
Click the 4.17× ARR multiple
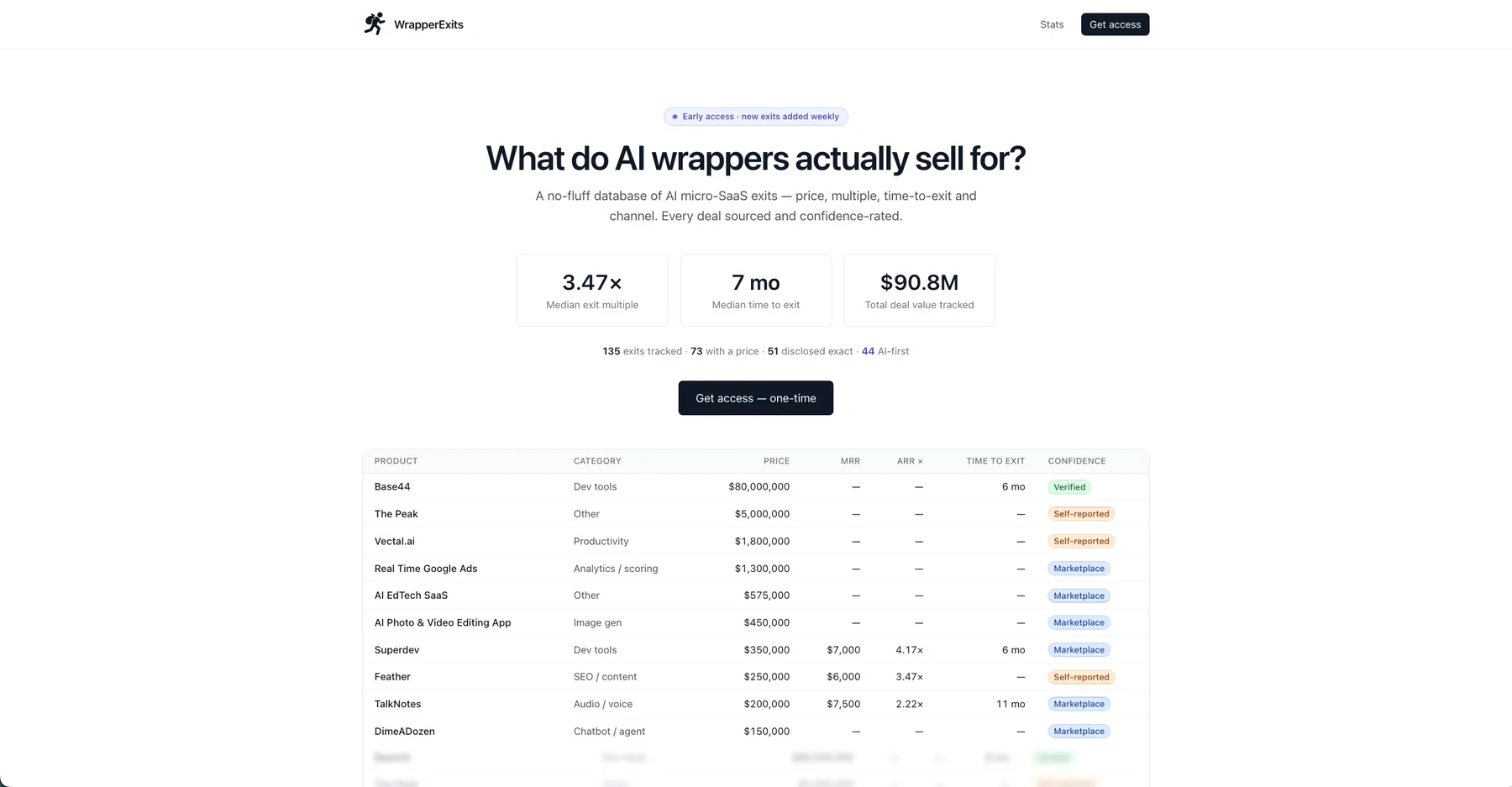click(x=910, y=650)
